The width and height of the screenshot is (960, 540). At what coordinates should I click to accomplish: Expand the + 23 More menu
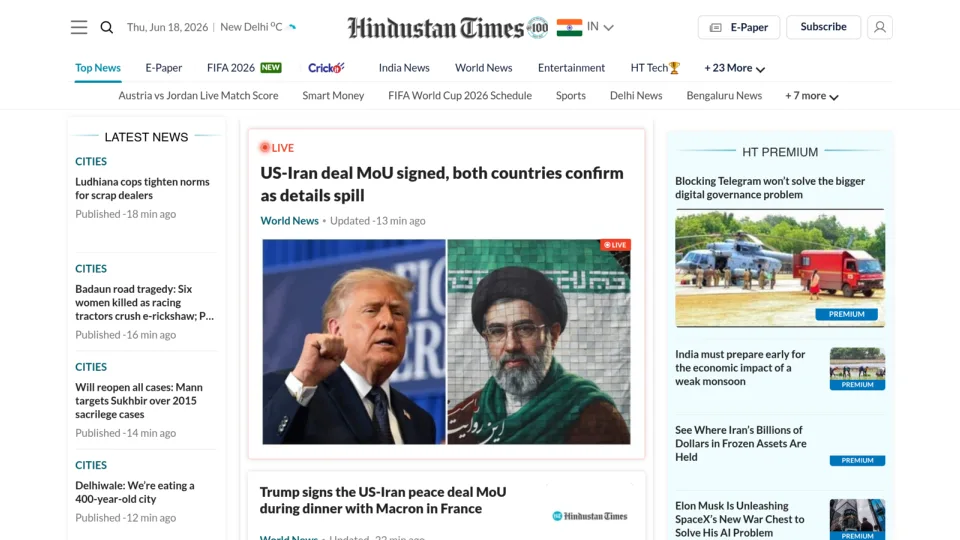click(734, 68)
